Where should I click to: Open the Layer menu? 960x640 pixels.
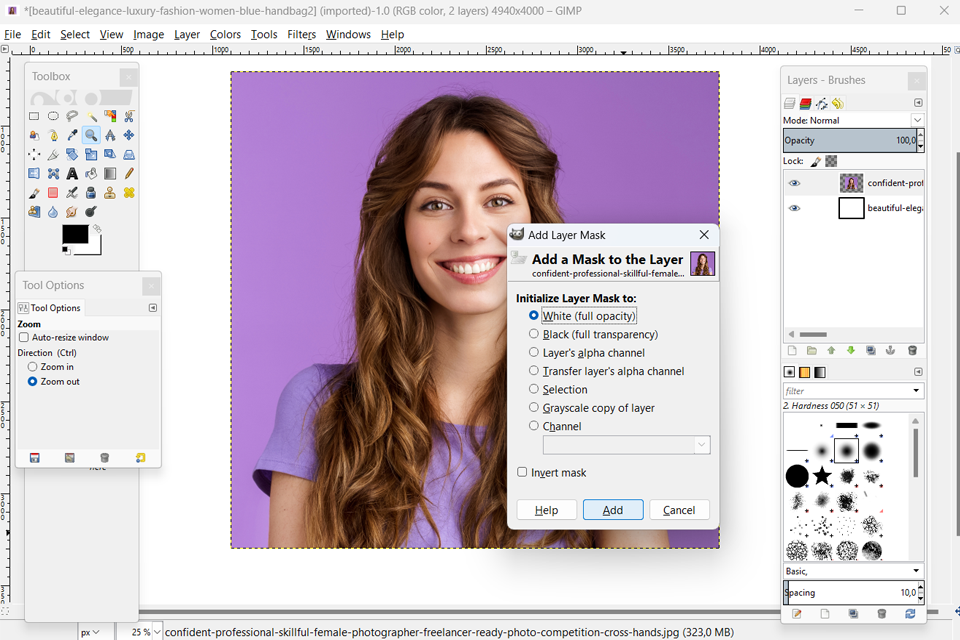[187, 34]
